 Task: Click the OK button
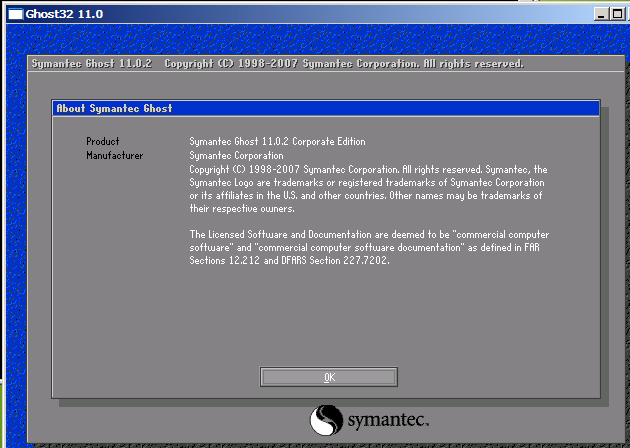pos(329,377)
